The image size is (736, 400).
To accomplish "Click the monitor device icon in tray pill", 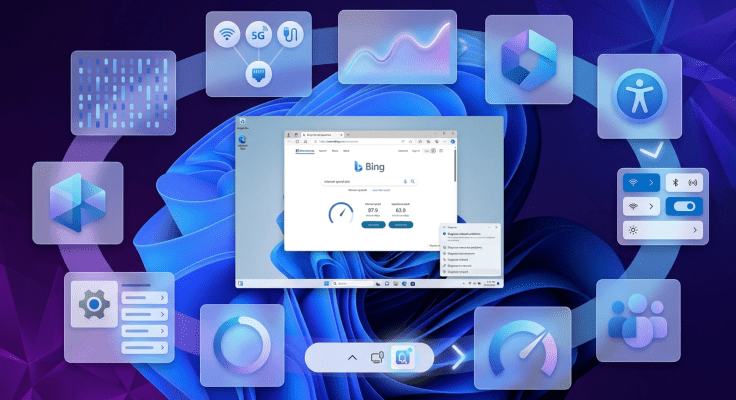I will pyautogui.click(x=377, y=358).
